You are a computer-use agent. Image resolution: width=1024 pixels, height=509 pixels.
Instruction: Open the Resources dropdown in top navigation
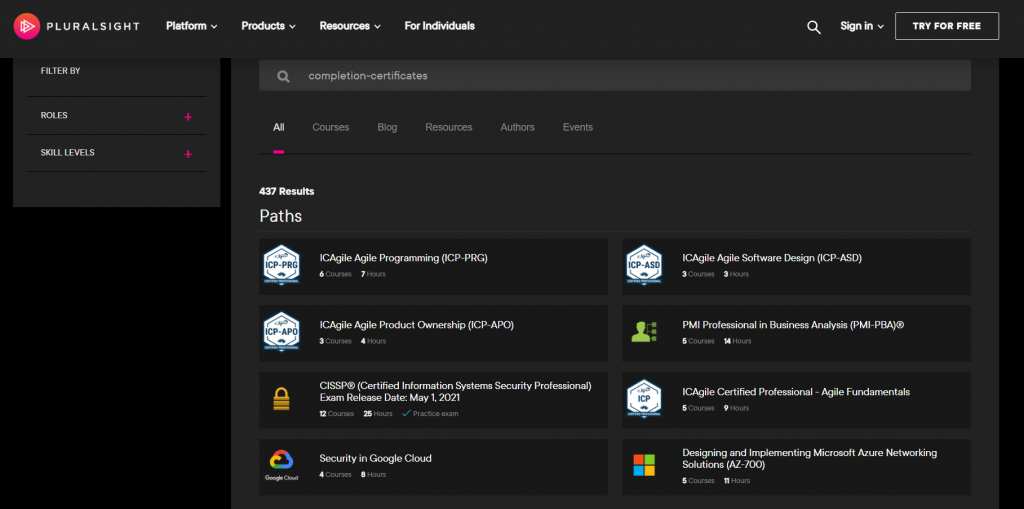pyautogui.click(x=350, y=26)
